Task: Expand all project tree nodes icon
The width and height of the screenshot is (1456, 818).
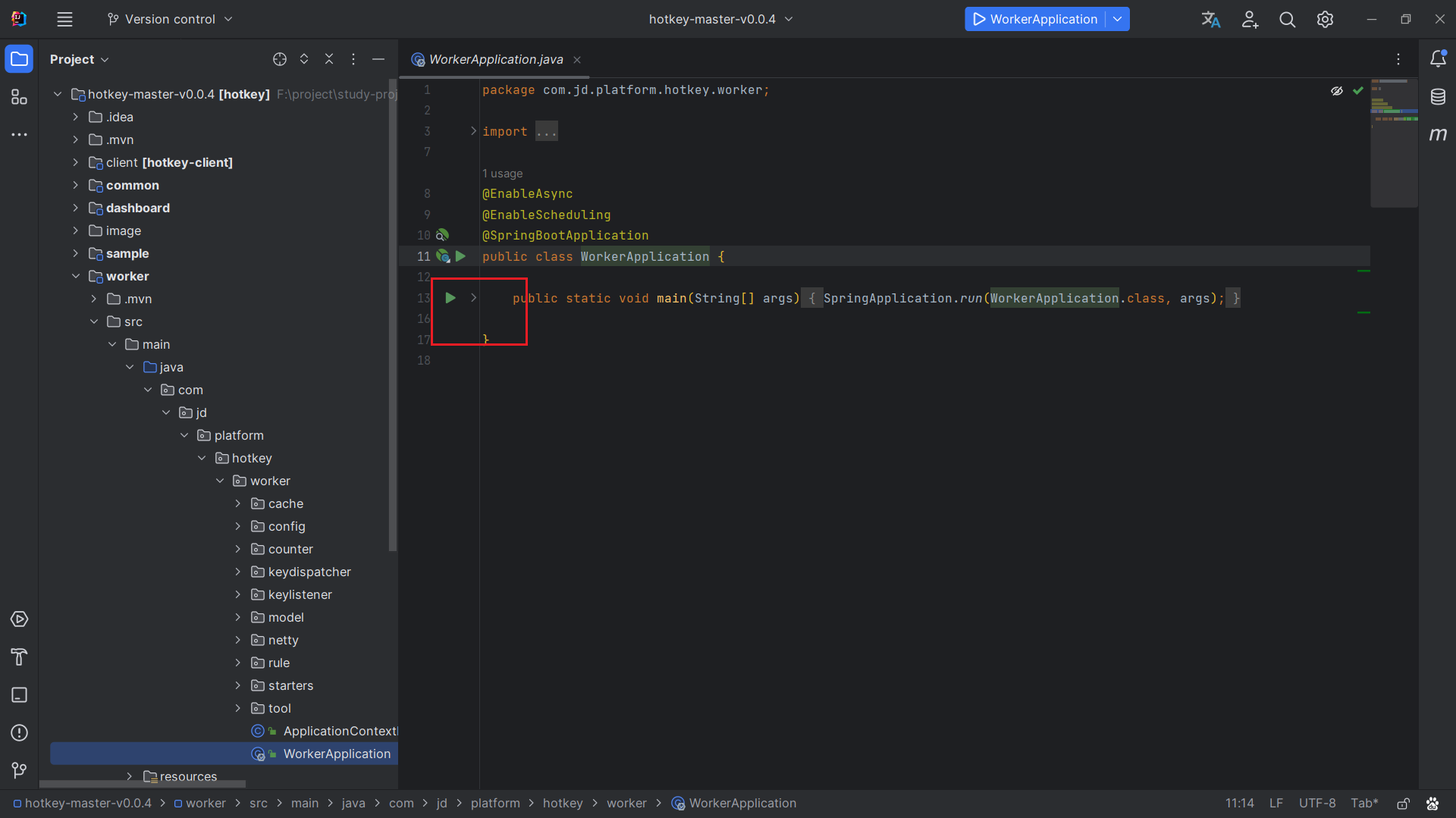Action: click(x=304, y=59)
